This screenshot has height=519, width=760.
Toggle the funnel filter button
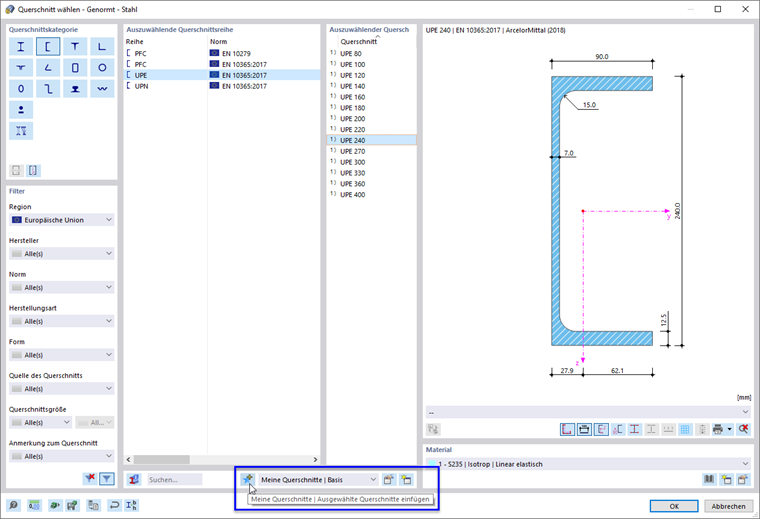pyautogui.click(x=107, y=479)
